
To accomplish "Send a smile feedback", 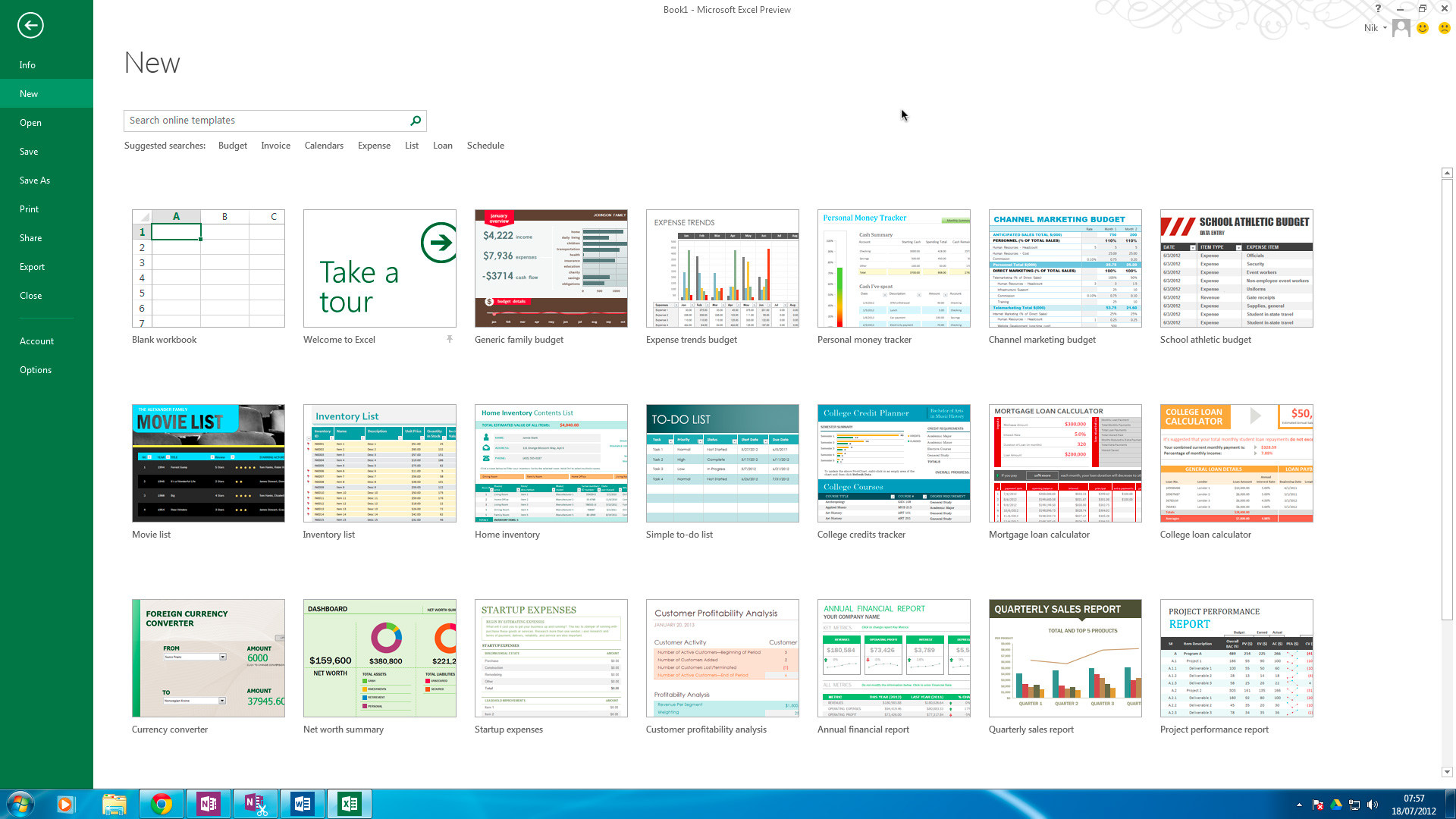I will pyautogui.click(x=1423, y=28).
